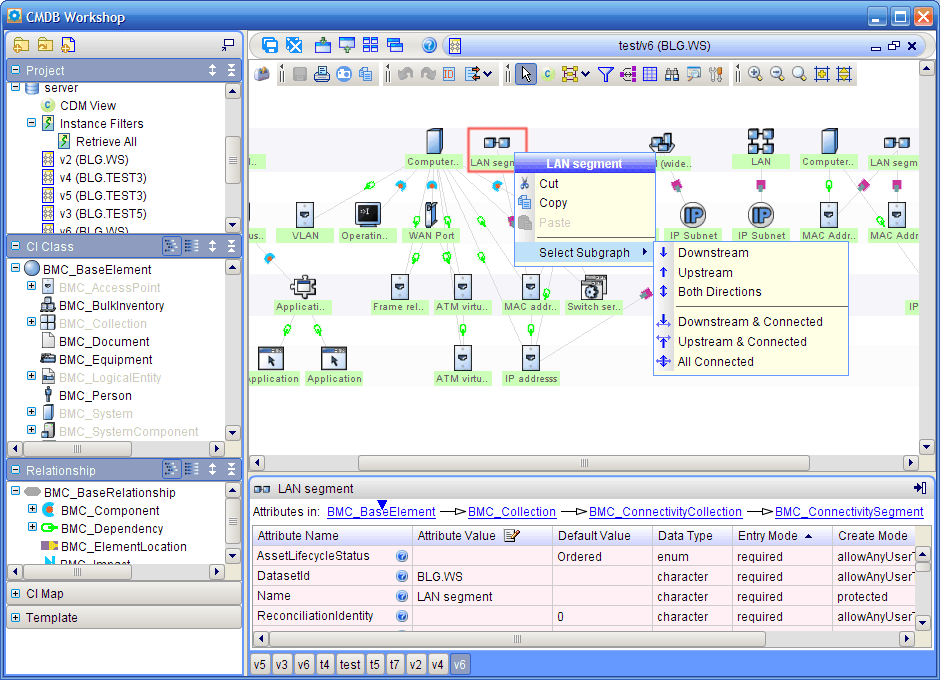The height and width of the screenshot is (680, 940).
Task: Click the undo arrow icon
Action: pos(406,74)
